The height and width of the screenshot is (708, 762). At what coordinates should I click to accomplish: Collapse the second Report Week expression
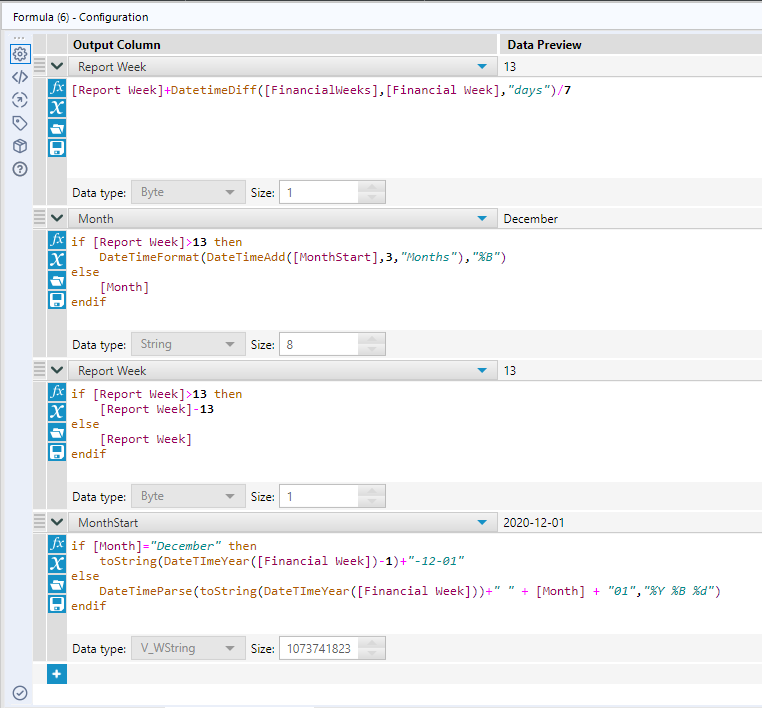[x=57, y=370]
